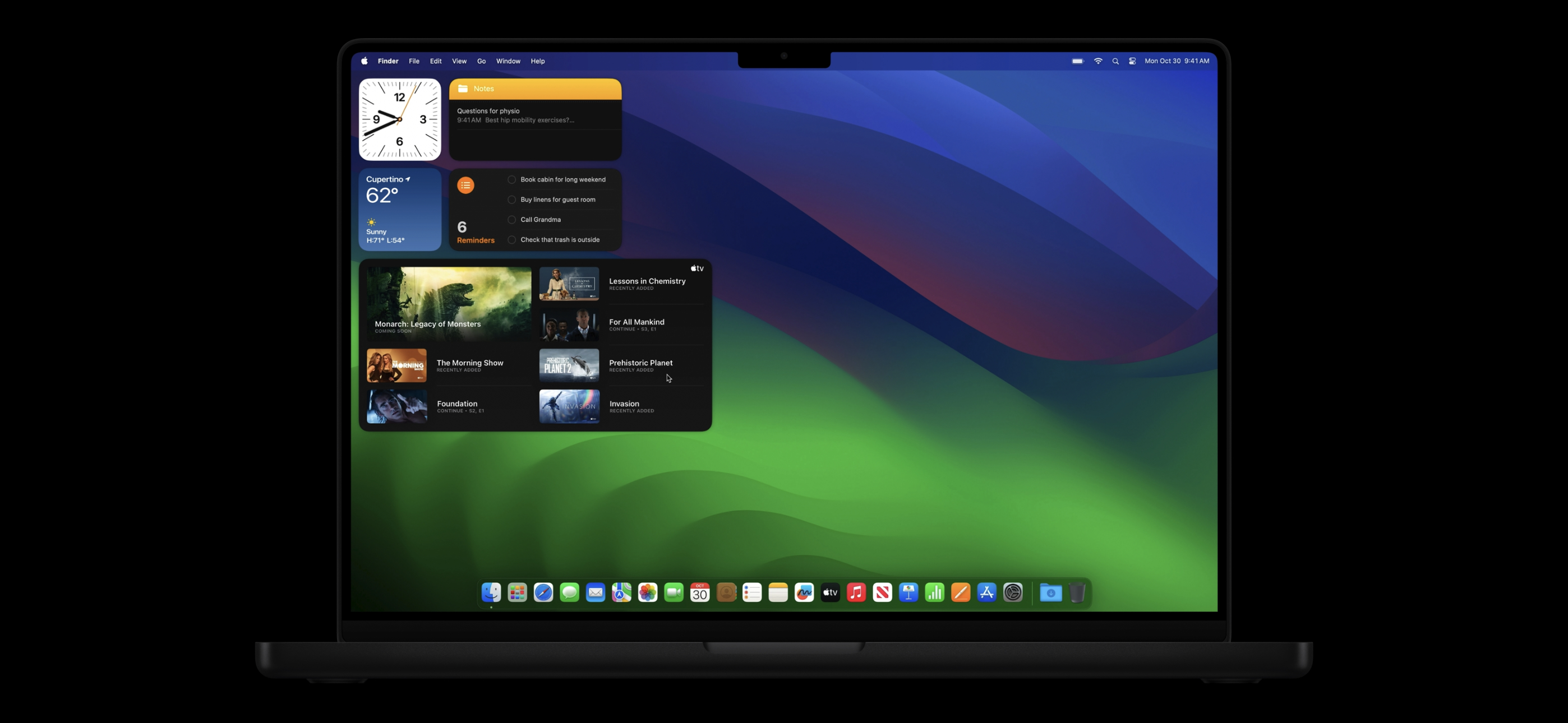1568x723 pixels.
Task: Open Launchpad in the Dock
Action: pos(518,592)
